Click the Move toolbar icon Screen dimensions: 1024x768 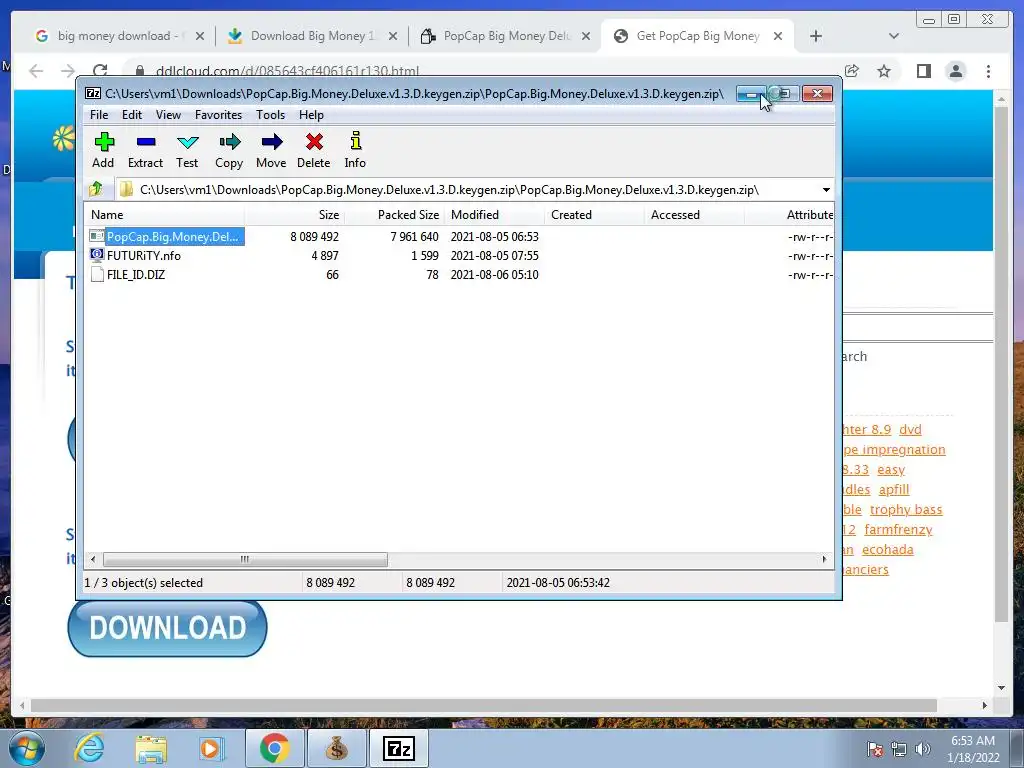point(271,150)
